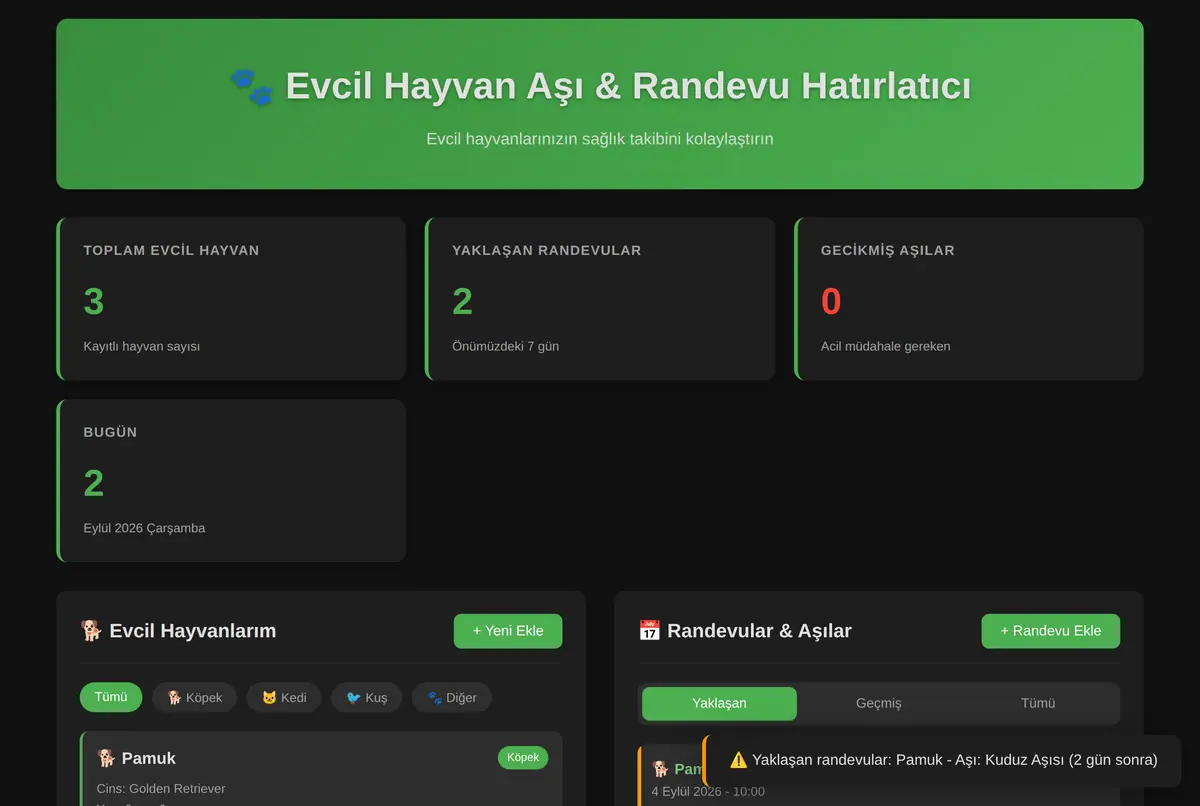Click the appointment date 4 Eylül 2026 - 10:00
The height and width of the screenshot is (806, 1200).
point(708,792)
